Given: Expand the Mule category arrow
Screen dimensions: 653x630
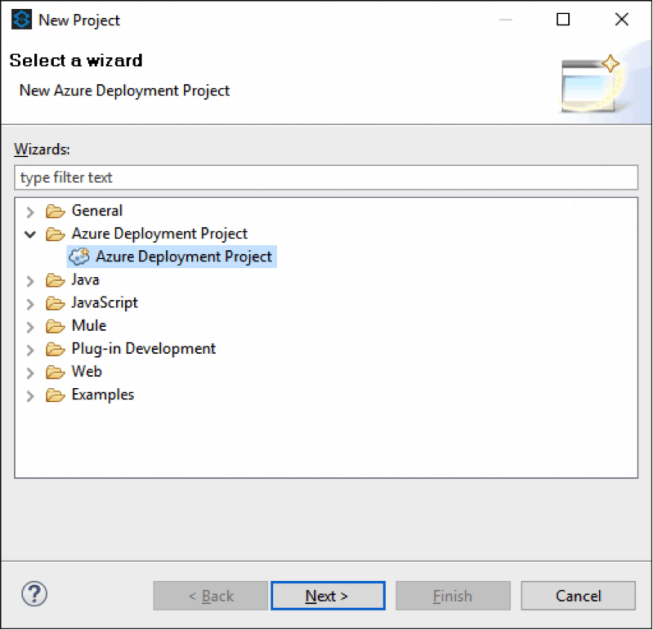Looking at the screenshot, I should coord(30,326).
